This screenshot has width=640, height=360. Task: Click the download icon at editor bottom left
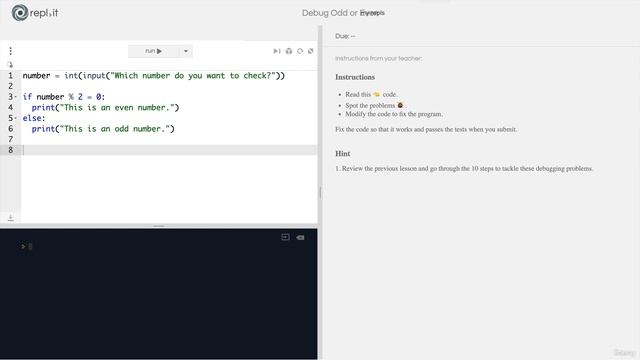pos(11,218)
